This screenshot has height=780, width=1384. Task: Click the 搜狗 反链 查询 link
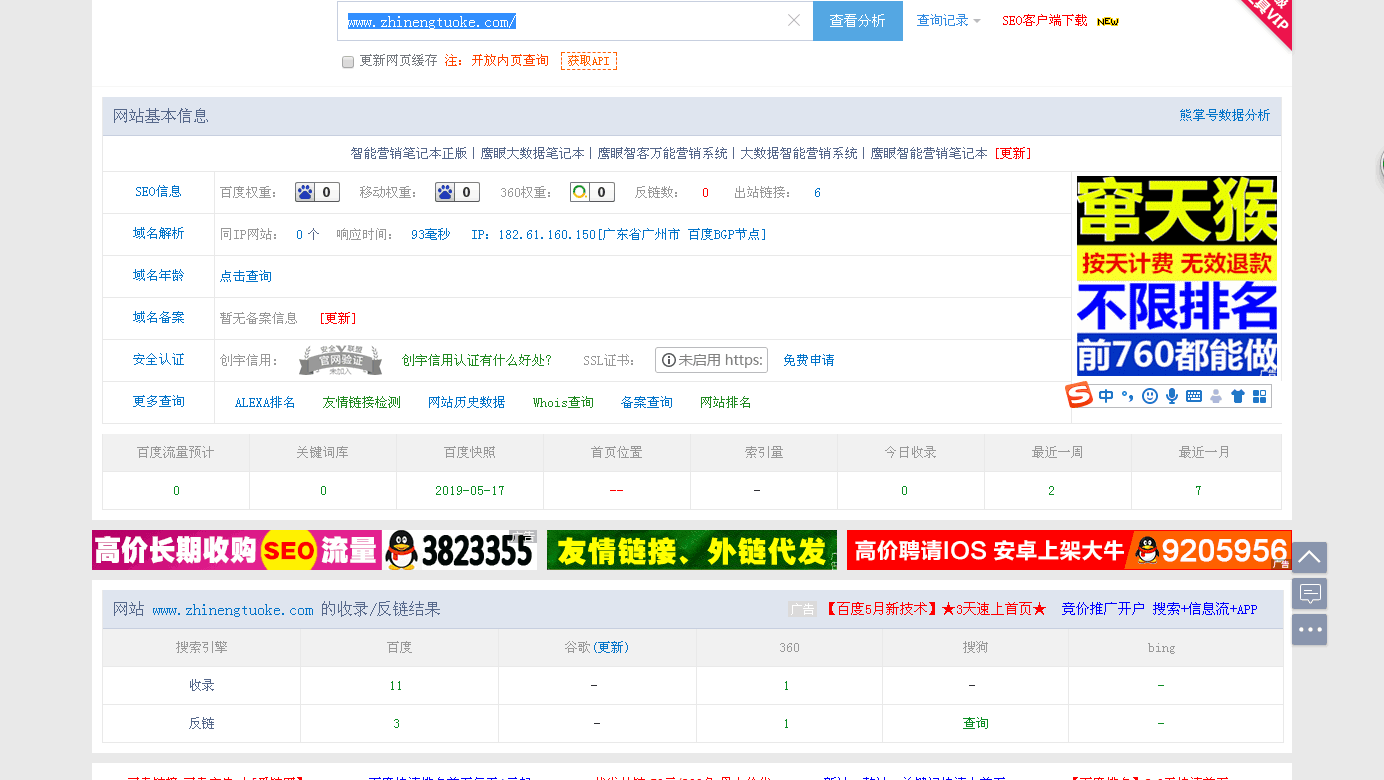coord(975,723)
